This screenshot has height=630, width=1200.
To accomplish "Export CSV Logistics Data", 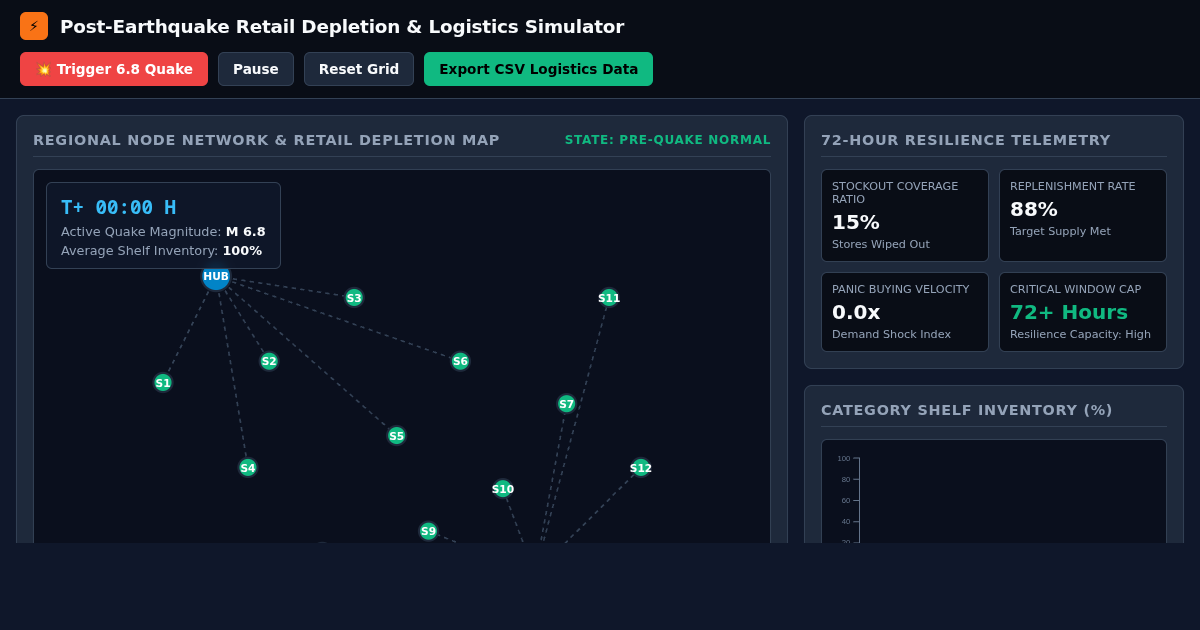I will click(x=538, y=69).
